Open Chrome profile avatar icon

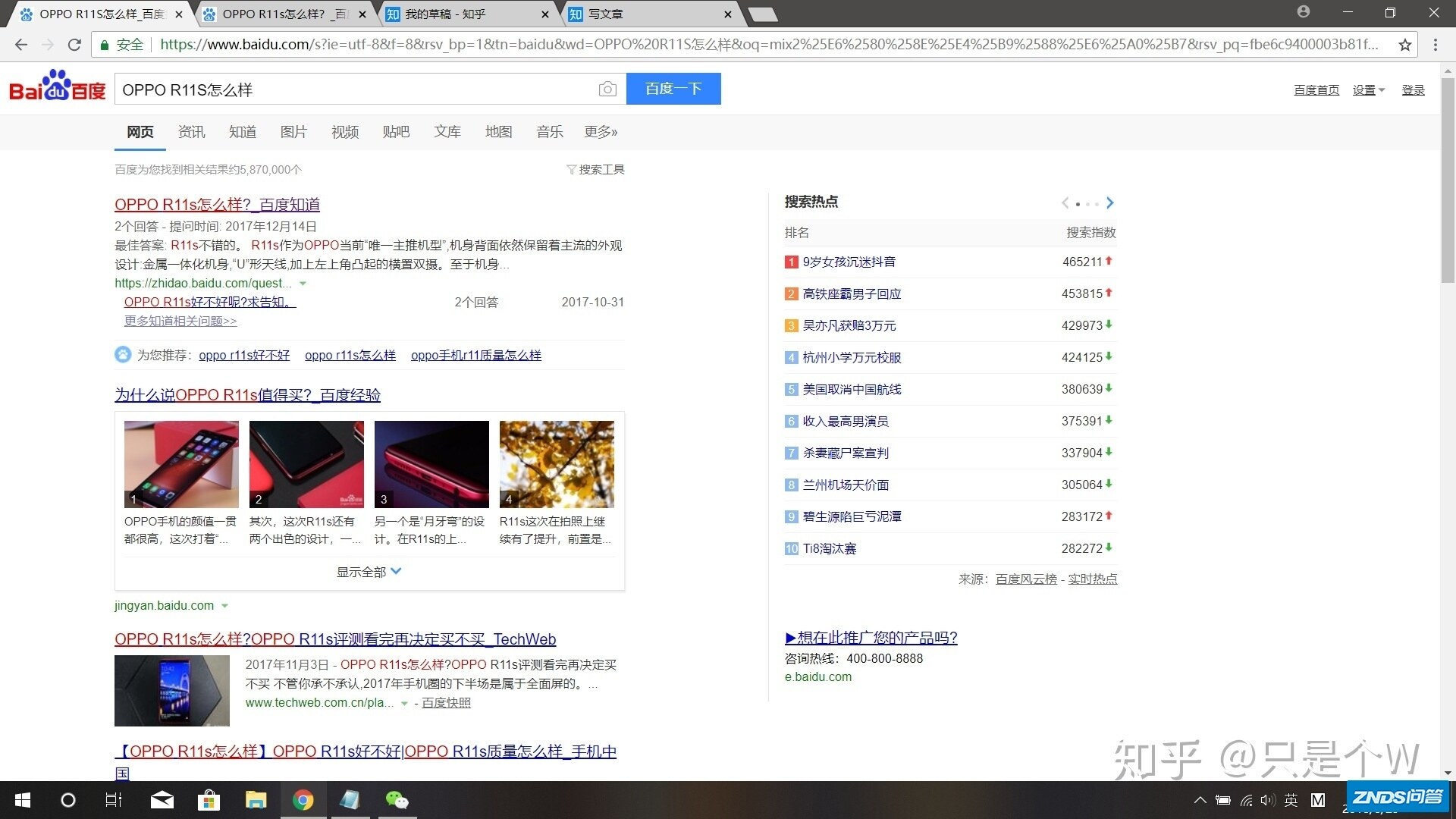tap(1304, 11)
